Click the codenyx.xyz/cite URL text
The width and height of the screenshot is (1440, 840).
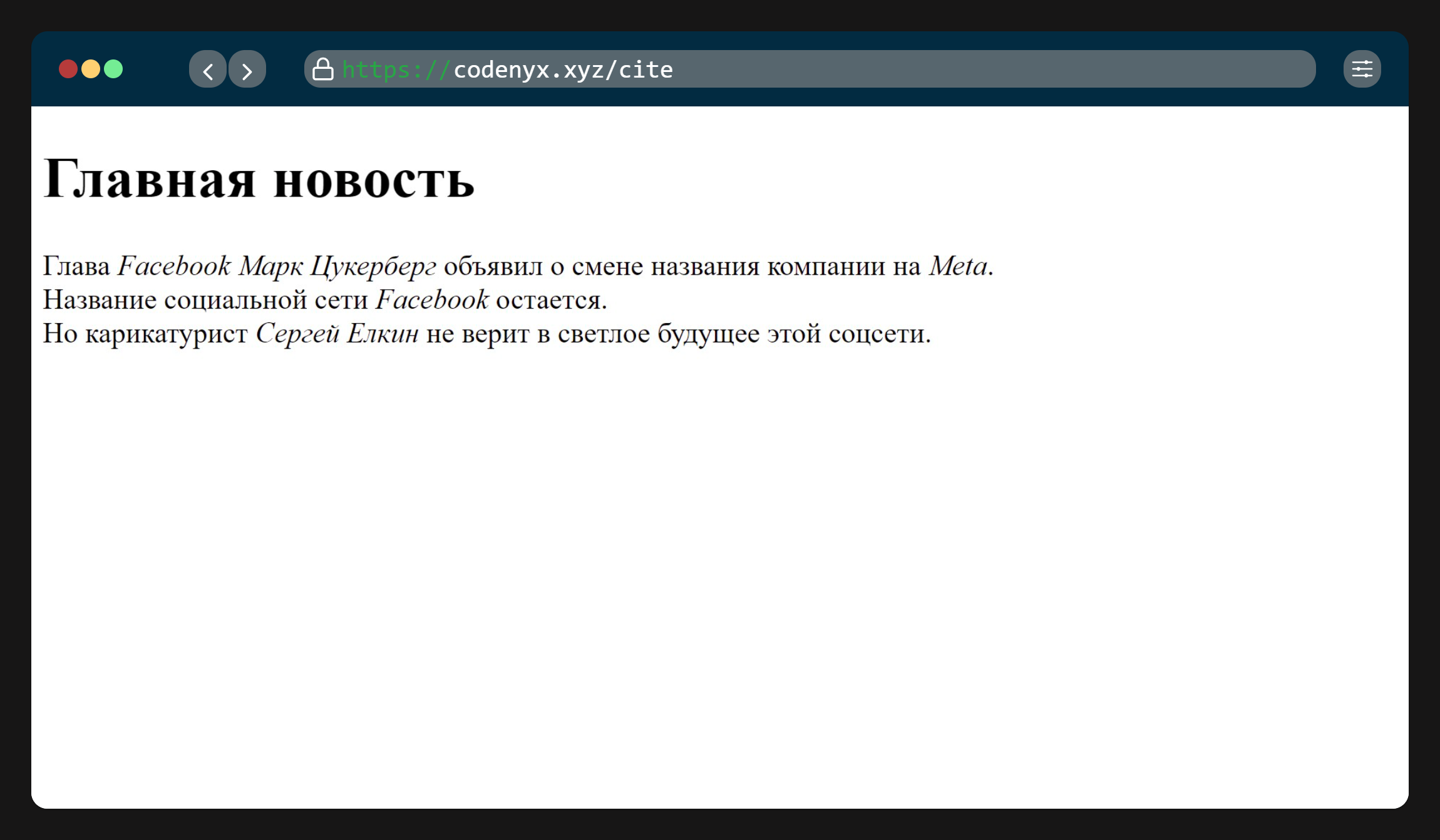563,70
